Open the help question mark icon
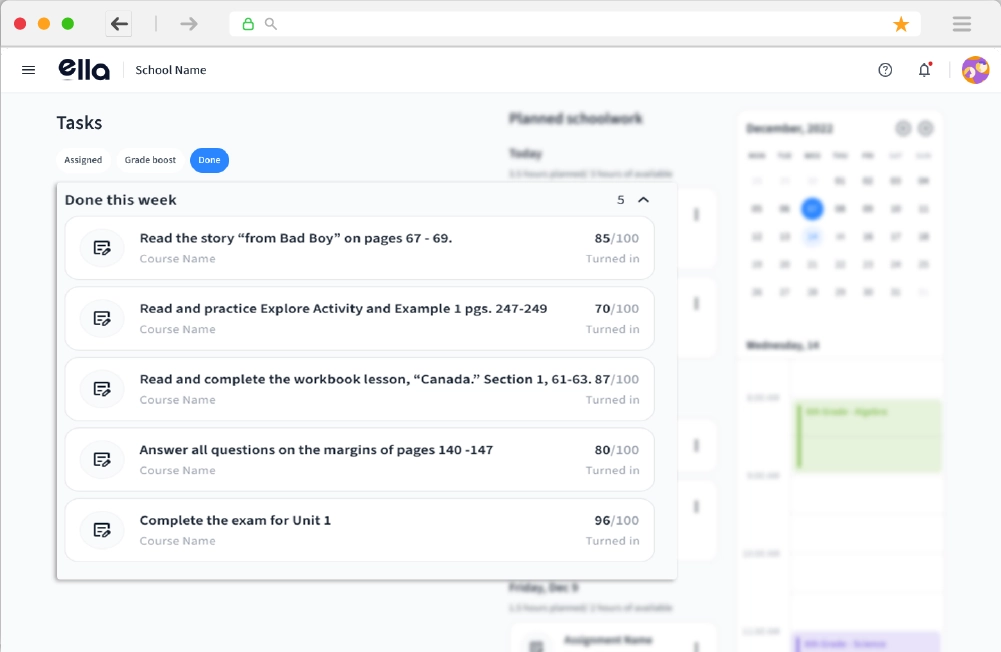The image size is (1001, 652). tap(885, 70)
